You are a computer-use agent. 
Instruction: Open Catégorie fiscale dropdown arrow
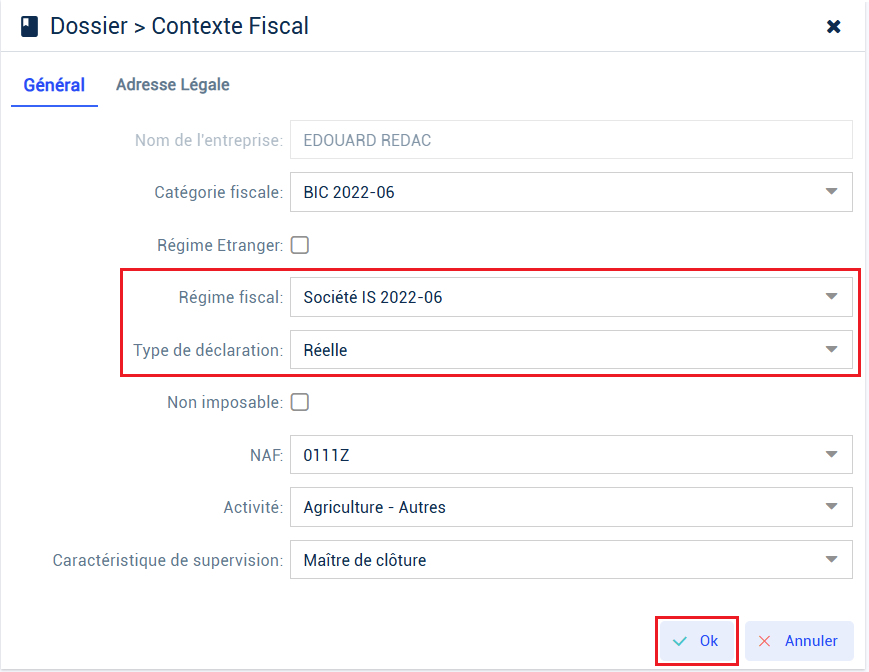coord(831,192)
